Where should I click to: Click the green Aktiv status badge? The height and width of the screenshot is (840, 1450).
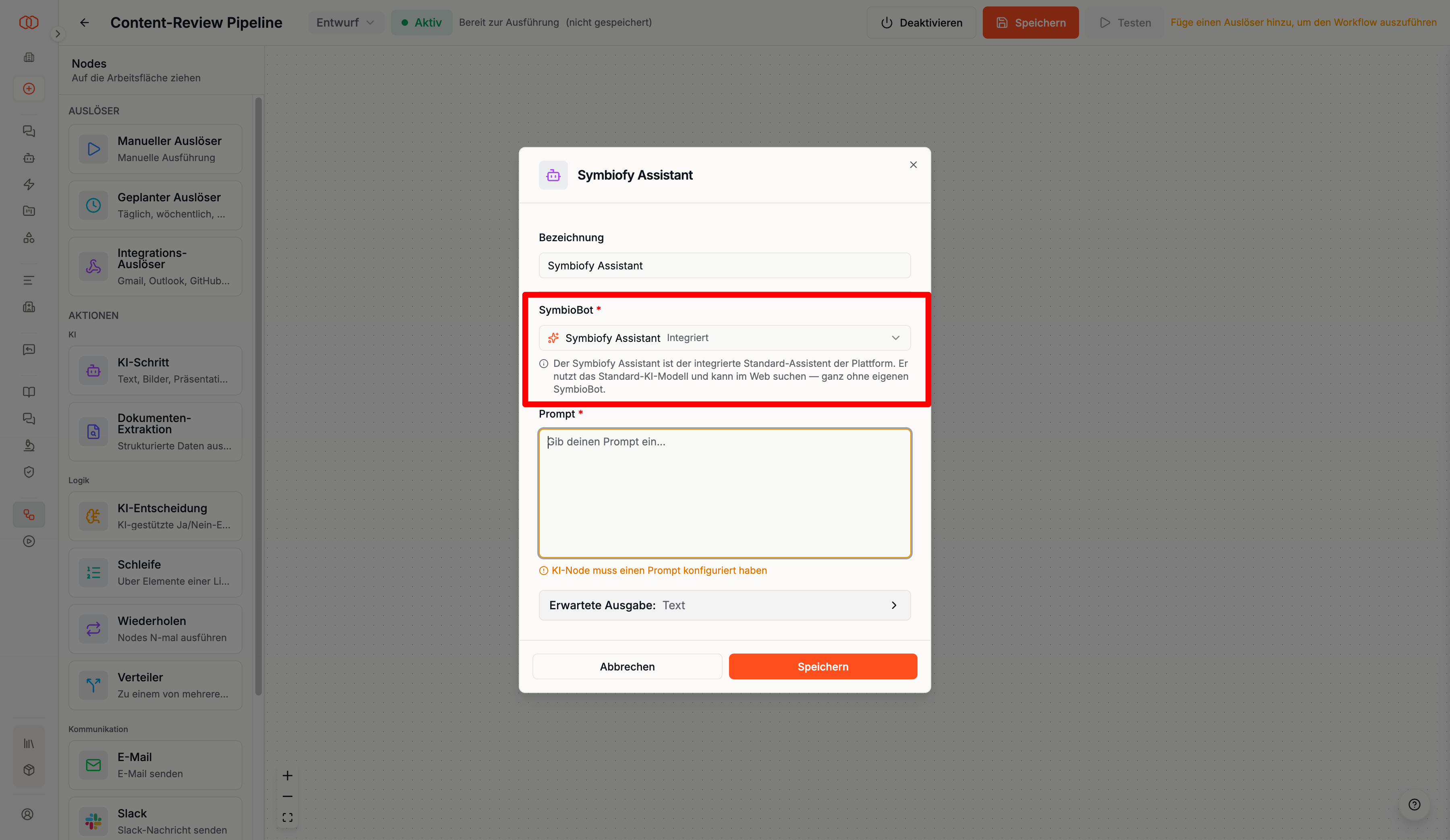click(x=421, y=23)
